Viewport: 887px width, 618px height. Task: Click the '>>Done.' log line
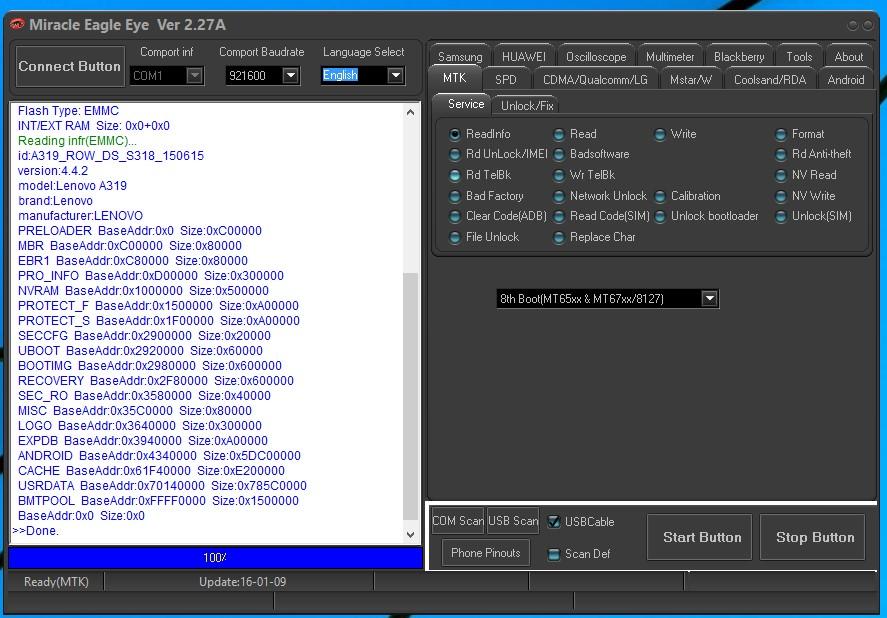[x=35, y=531]
